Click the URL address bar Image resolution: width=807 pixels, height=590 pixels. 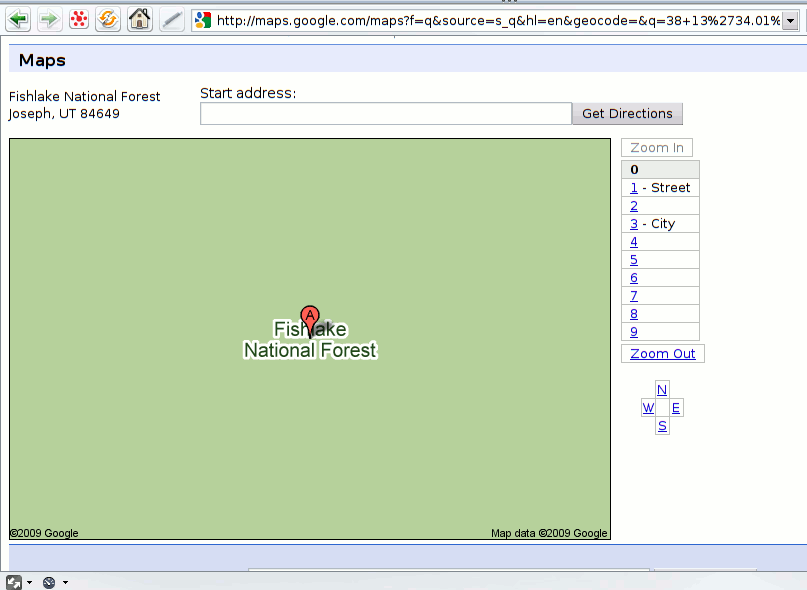tap(495, 20)
